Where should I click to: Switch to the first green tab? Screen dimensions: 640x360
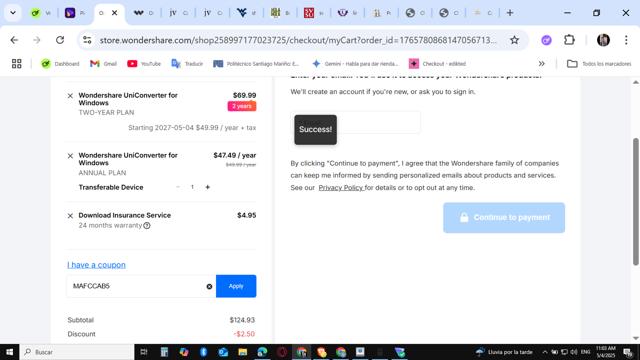tap(40, 13)
